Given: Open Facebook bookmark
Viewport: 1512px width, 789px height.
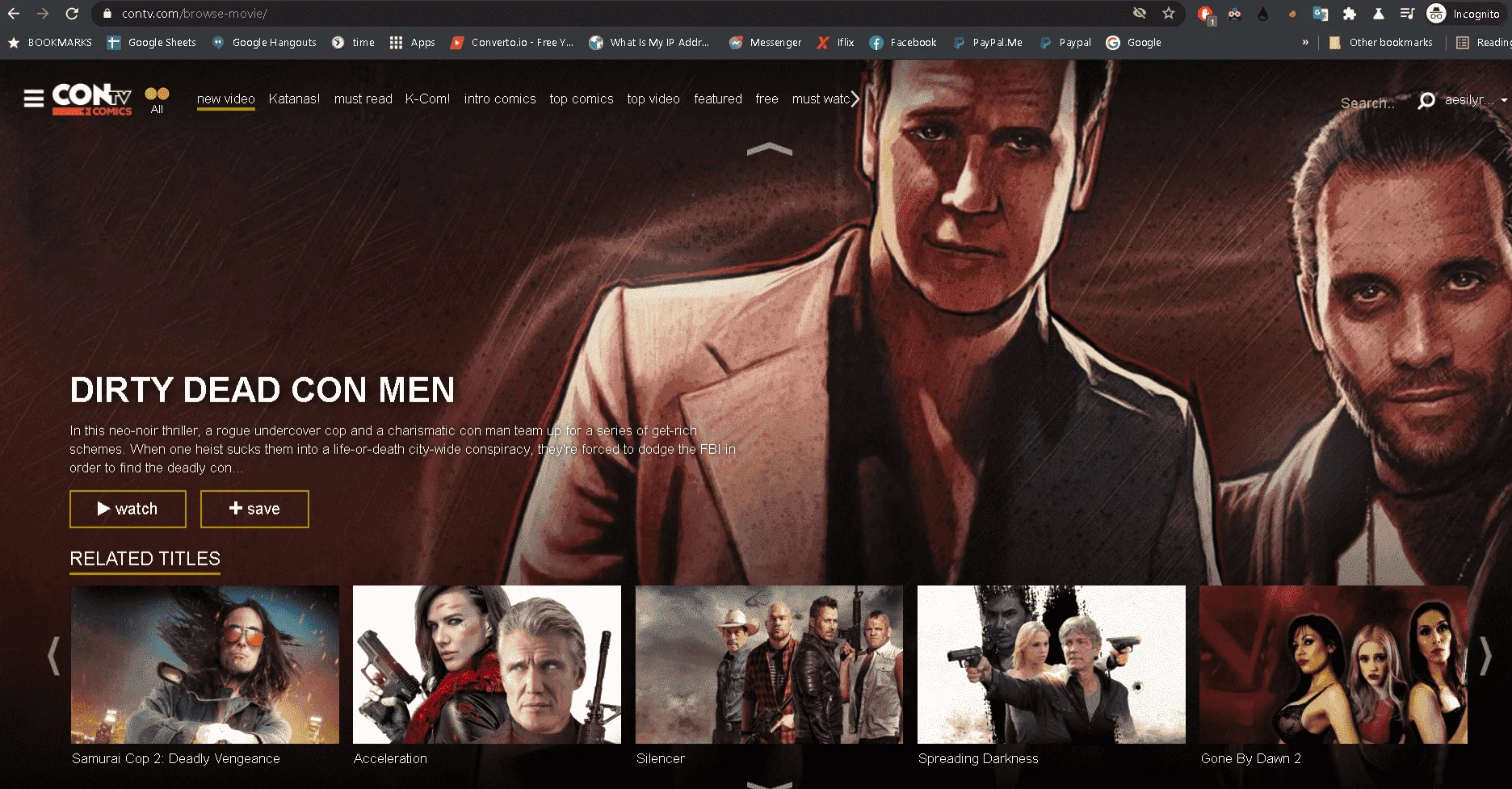Looking at the screenshot, I should pyautogui.click(x=903, y=43).
